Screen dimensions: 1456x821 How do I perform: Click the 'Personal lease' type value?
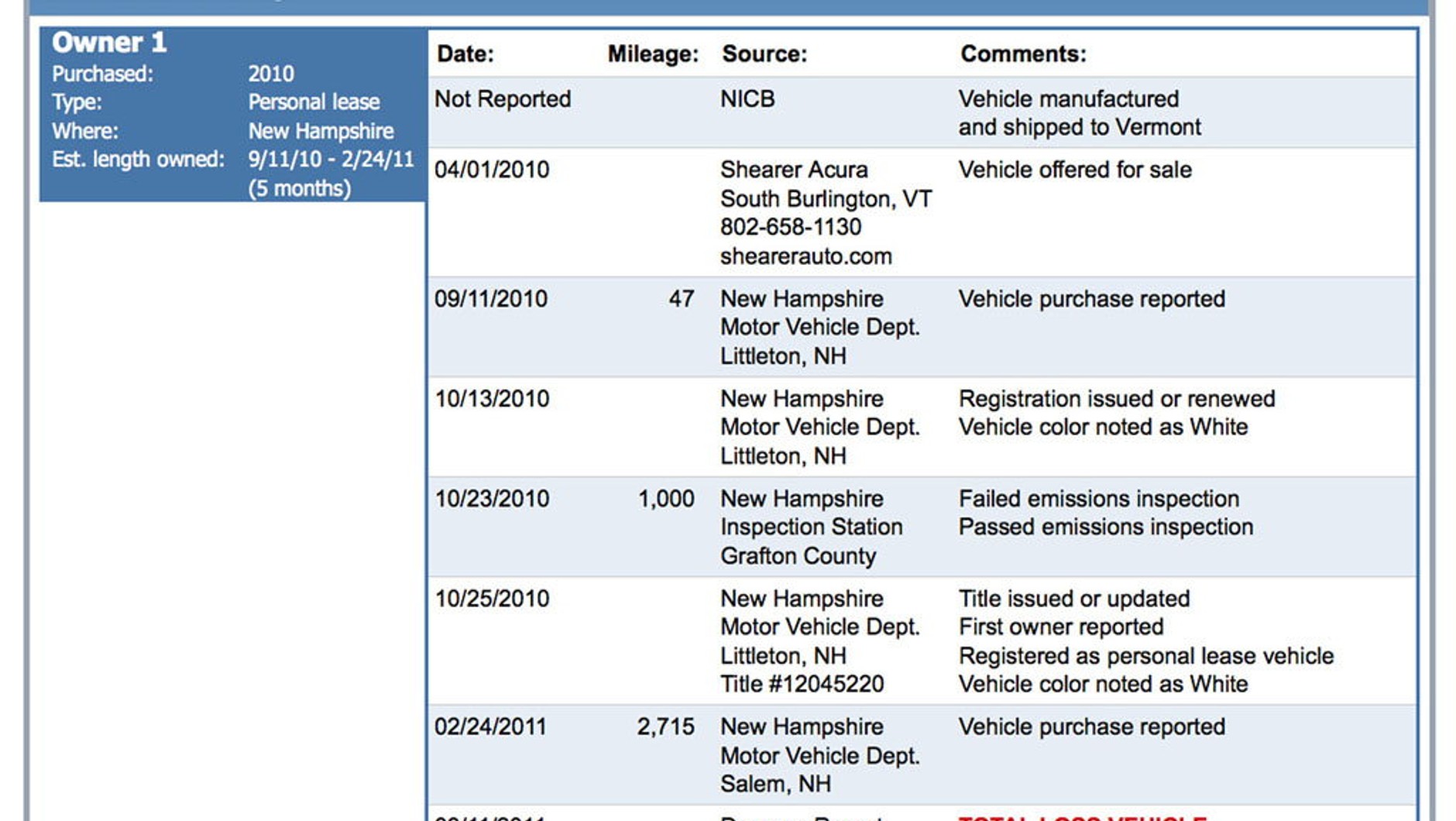(314, 102)
